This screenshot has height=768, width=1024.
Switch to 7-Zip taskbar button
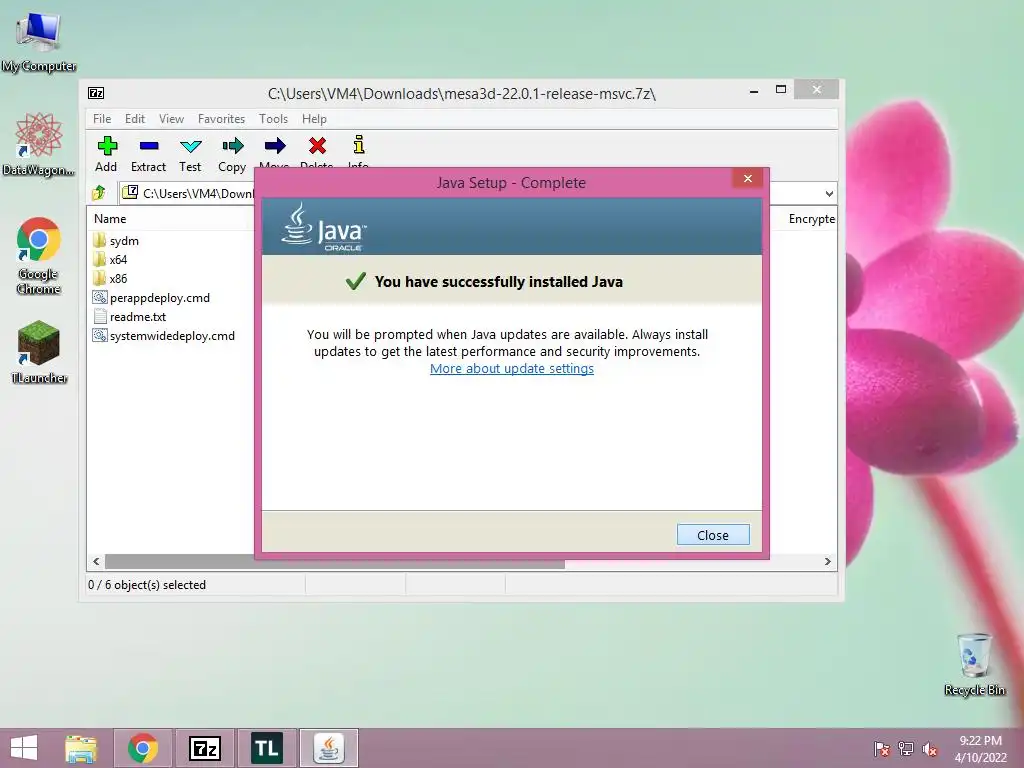205,748
